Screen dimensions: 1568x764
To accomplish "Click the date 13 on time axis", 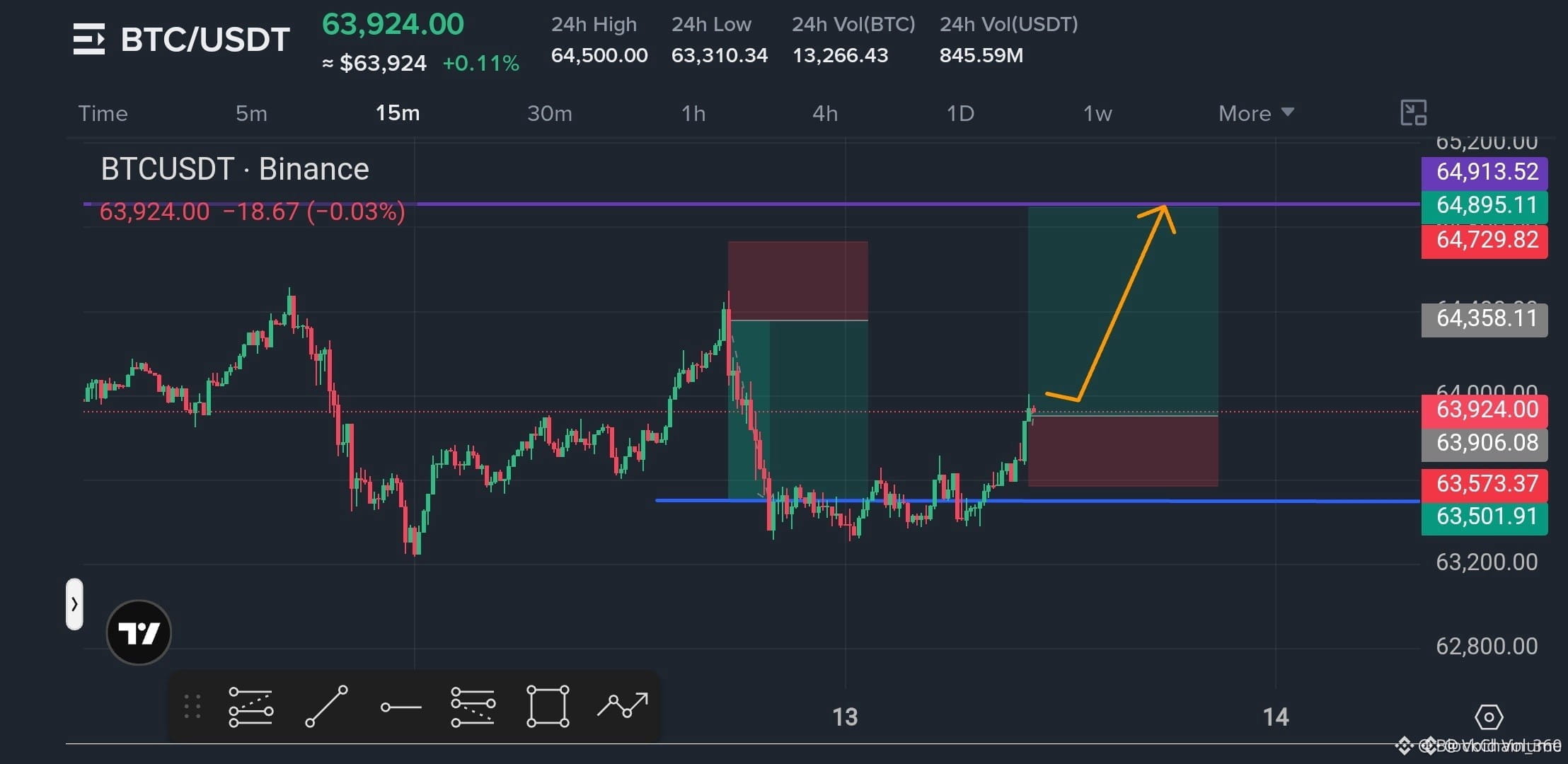I will 845,717.
